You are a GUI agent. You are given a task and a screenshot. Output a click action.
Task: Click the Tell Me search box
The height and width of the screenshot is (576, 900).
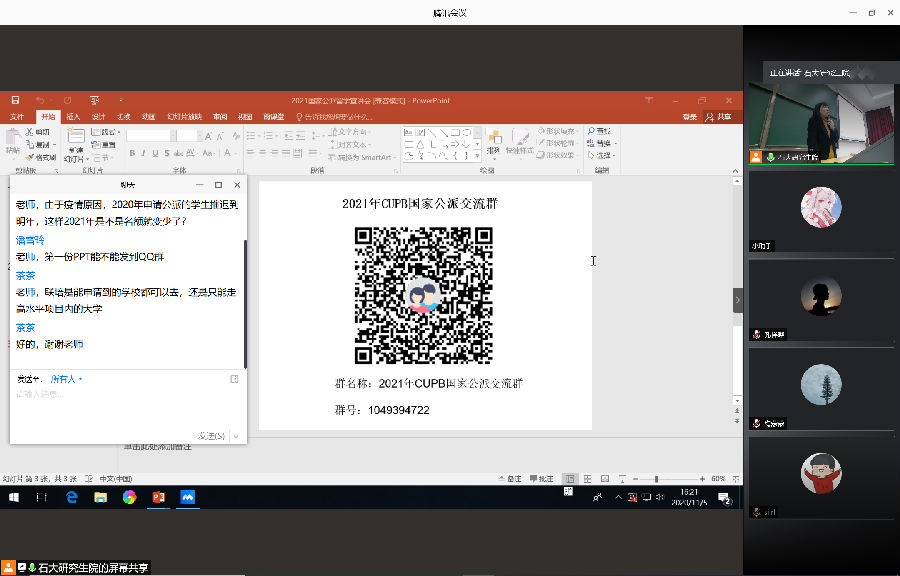pyautogui.click(x=334, y=116)
